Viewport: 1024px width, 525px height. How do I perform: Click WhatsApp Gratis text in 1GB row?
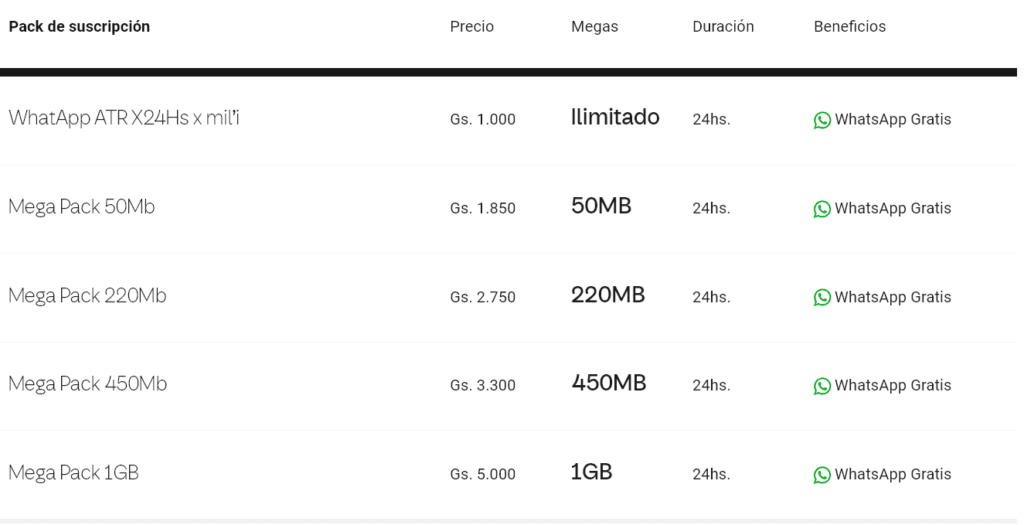893,475
